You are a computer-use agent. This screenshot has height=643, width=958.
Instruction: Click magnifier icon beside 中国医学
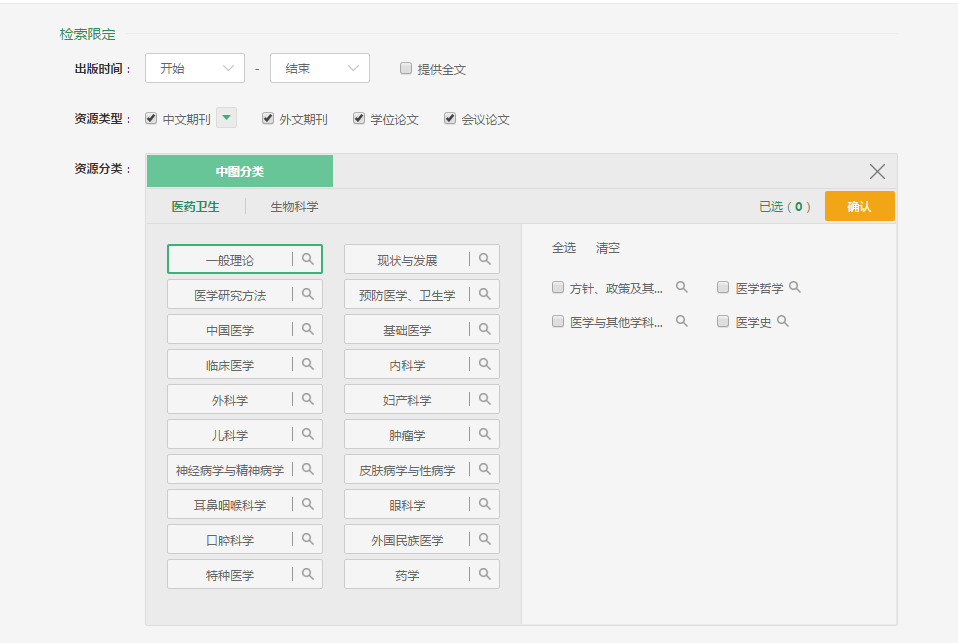[308, 329]
